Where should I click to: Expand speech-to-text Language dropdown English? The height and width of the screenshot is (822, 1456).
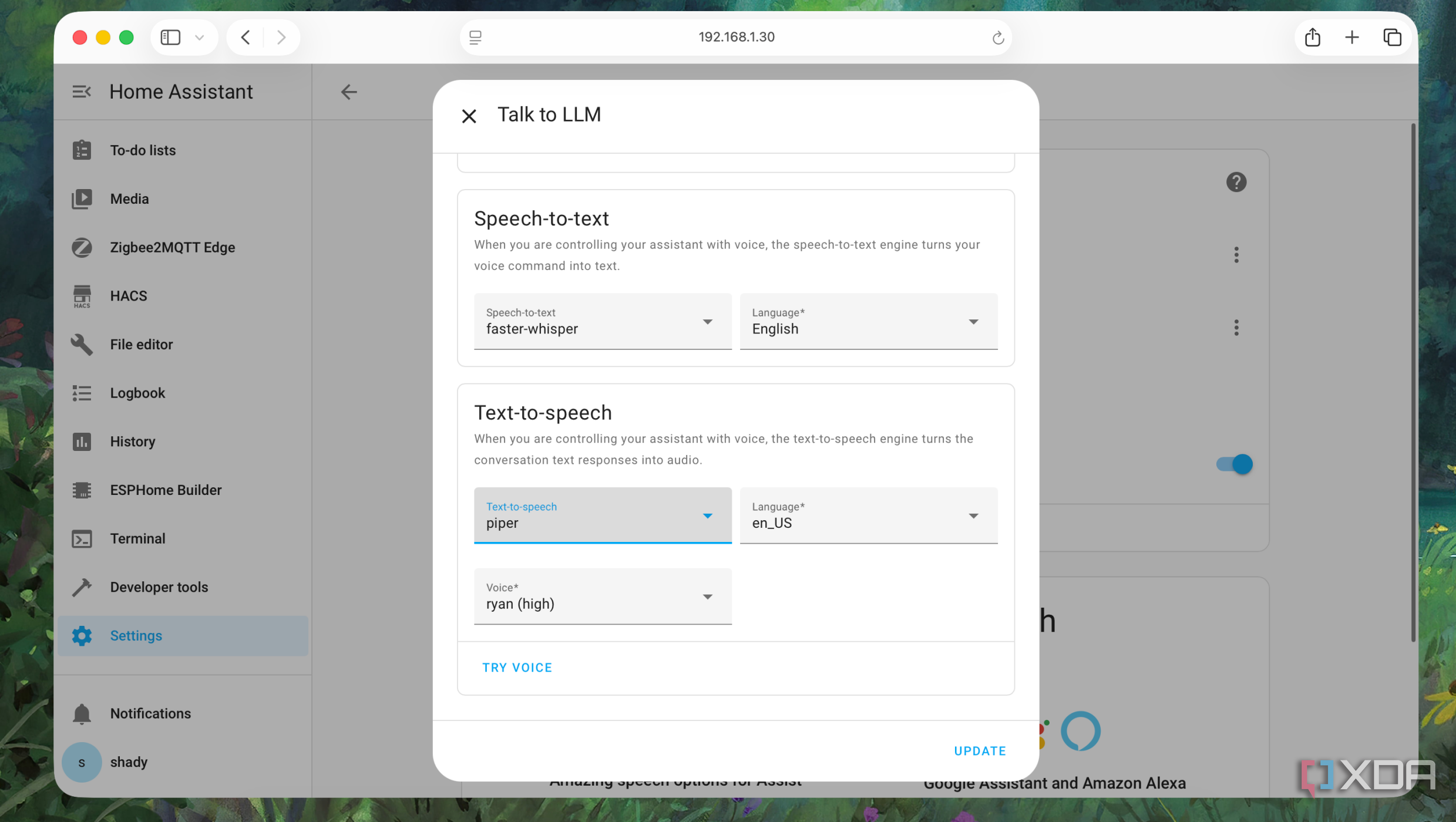[868, 322]
